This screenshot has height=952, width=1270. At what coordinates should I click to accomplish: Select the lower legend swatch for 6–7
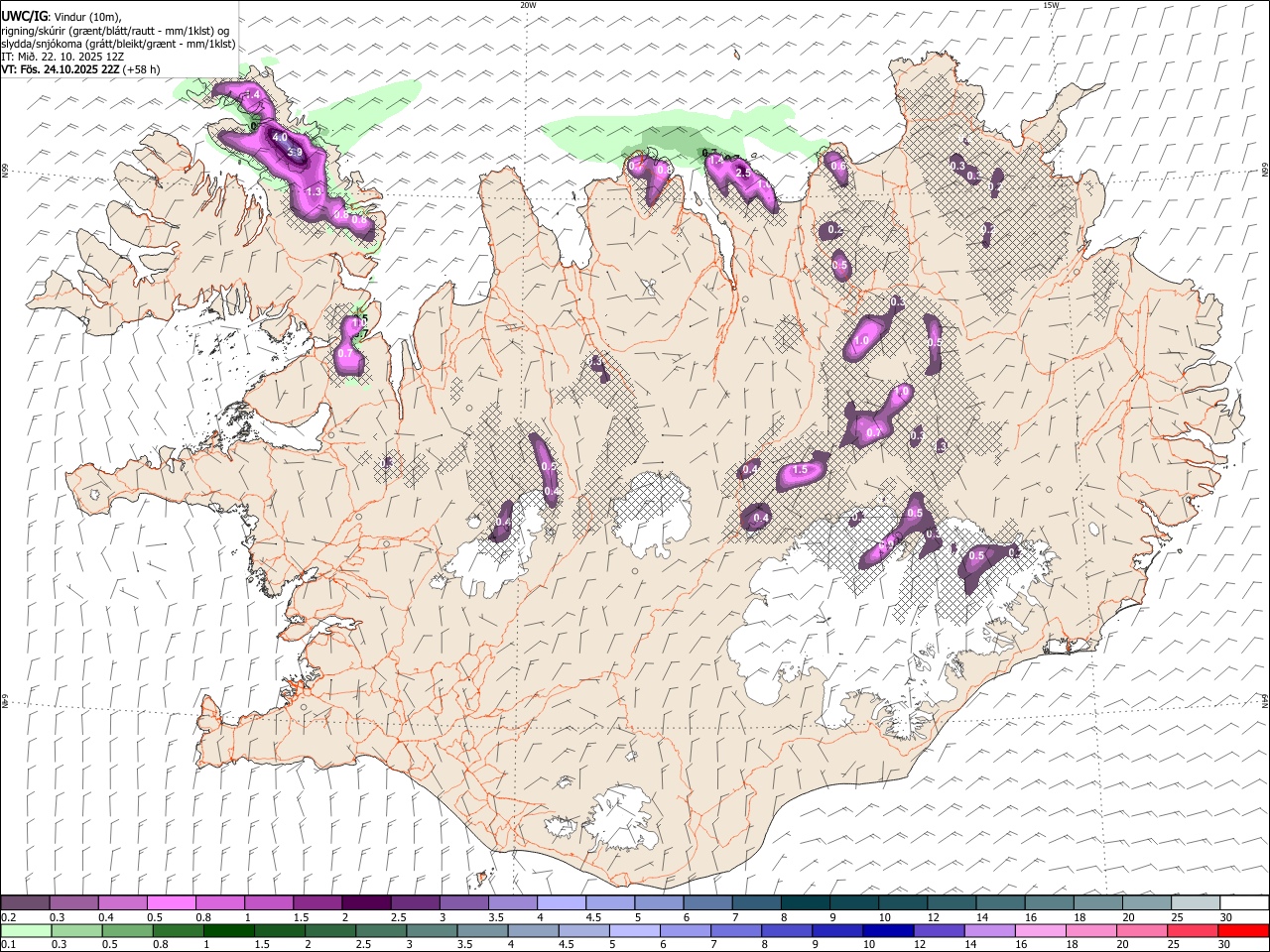[x=686, y=930]
